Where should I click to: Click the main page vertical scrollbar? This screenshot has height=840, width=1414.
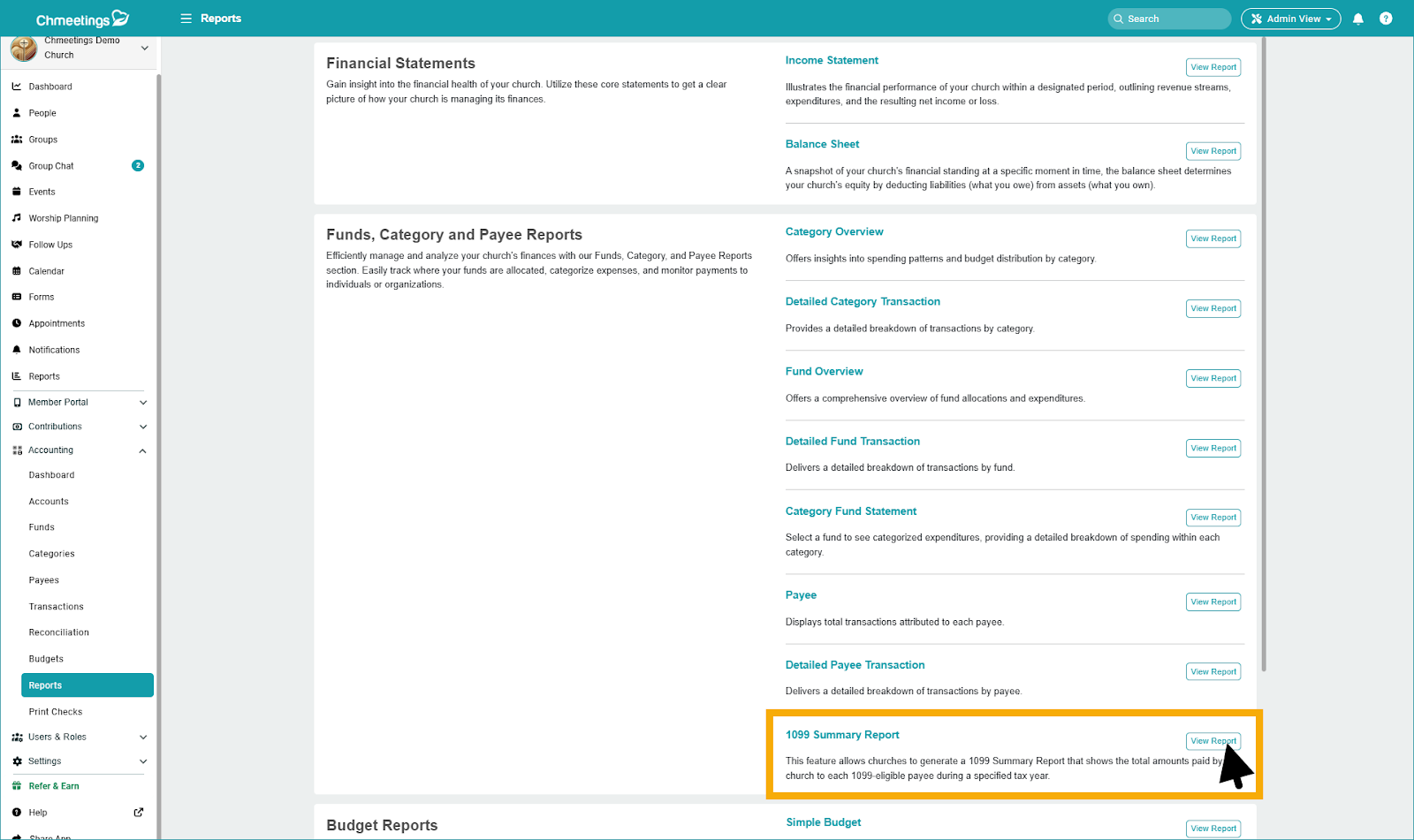click(x=1264, y=353)
